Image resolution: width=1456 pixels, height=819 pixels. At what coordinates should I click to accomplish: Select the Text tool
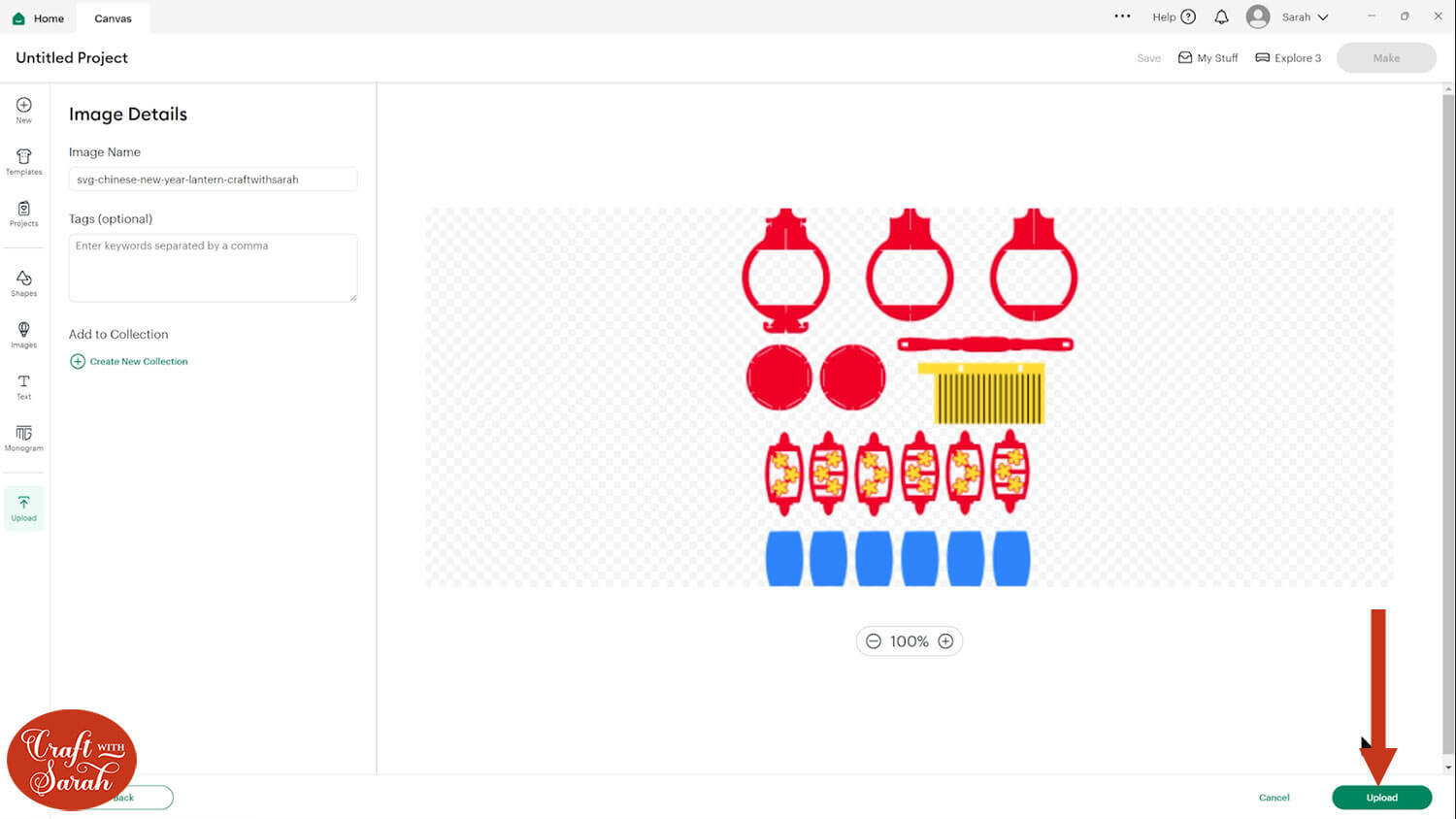[23, 386]
